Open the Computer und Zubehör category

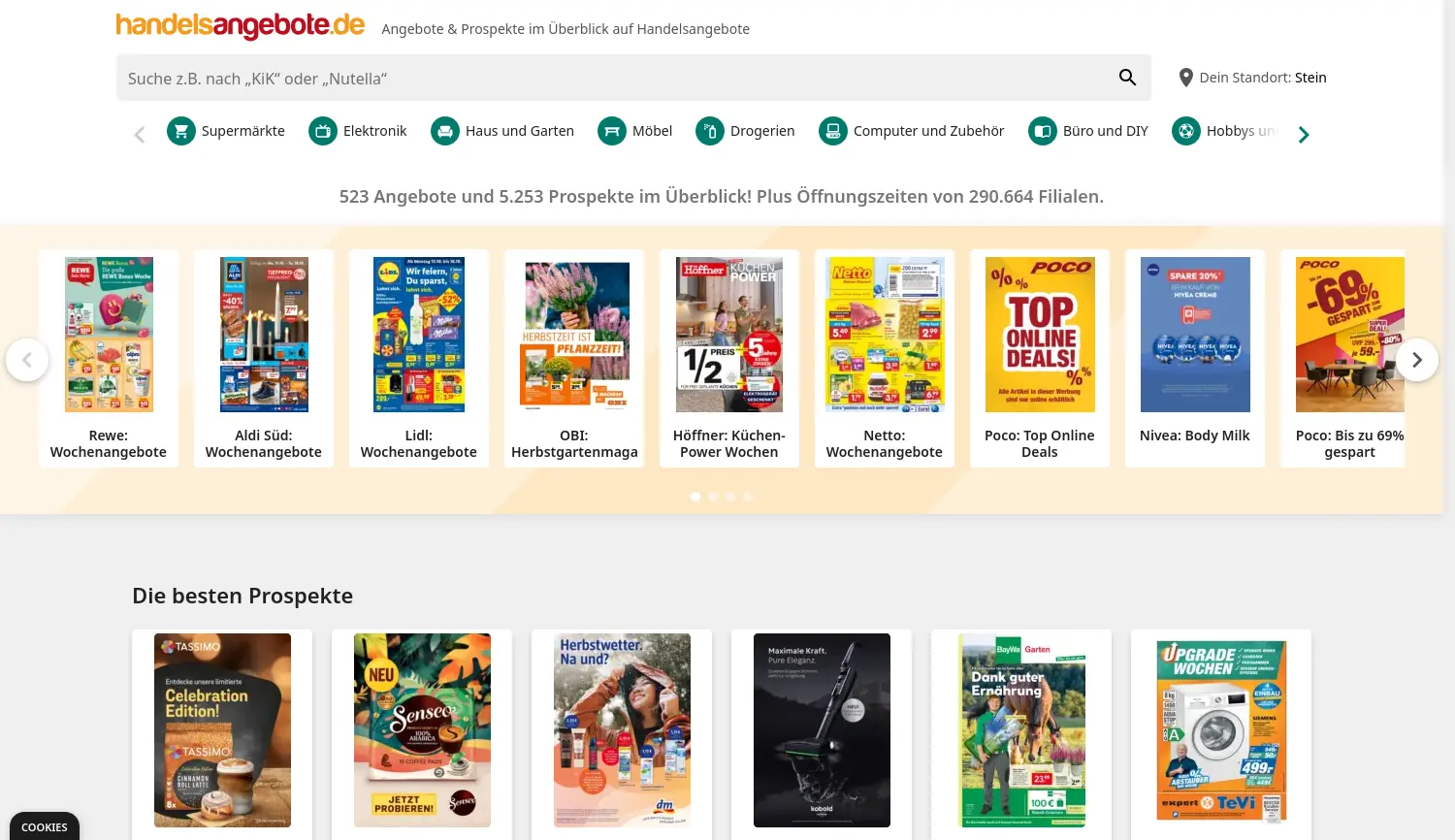pos(912,131)
